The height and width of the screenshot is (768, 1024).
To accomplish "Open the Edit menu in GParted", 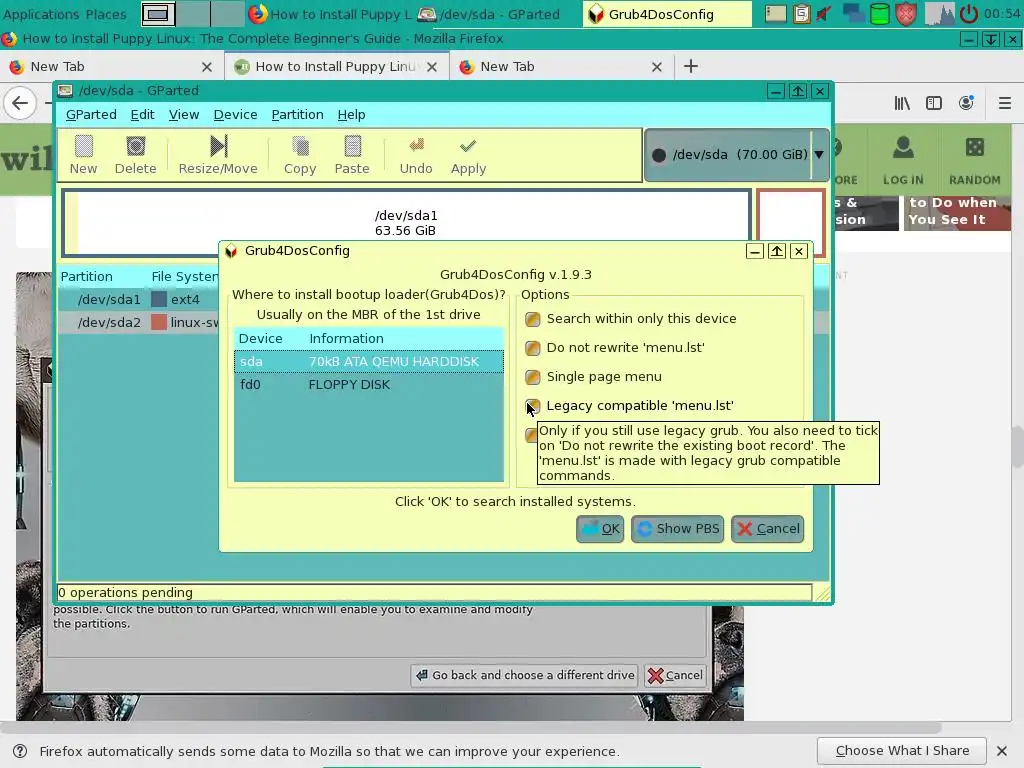I will (142, 115).
